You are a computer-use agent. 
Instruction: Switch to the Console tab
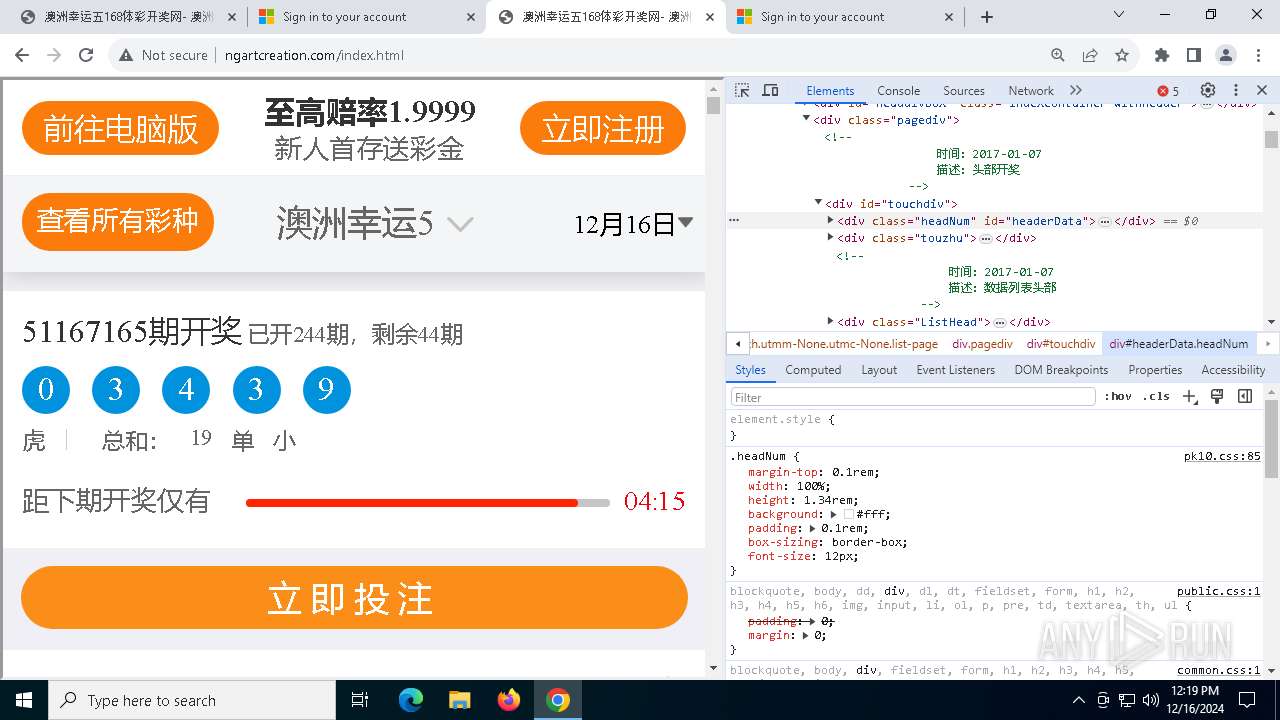point(898,90)
